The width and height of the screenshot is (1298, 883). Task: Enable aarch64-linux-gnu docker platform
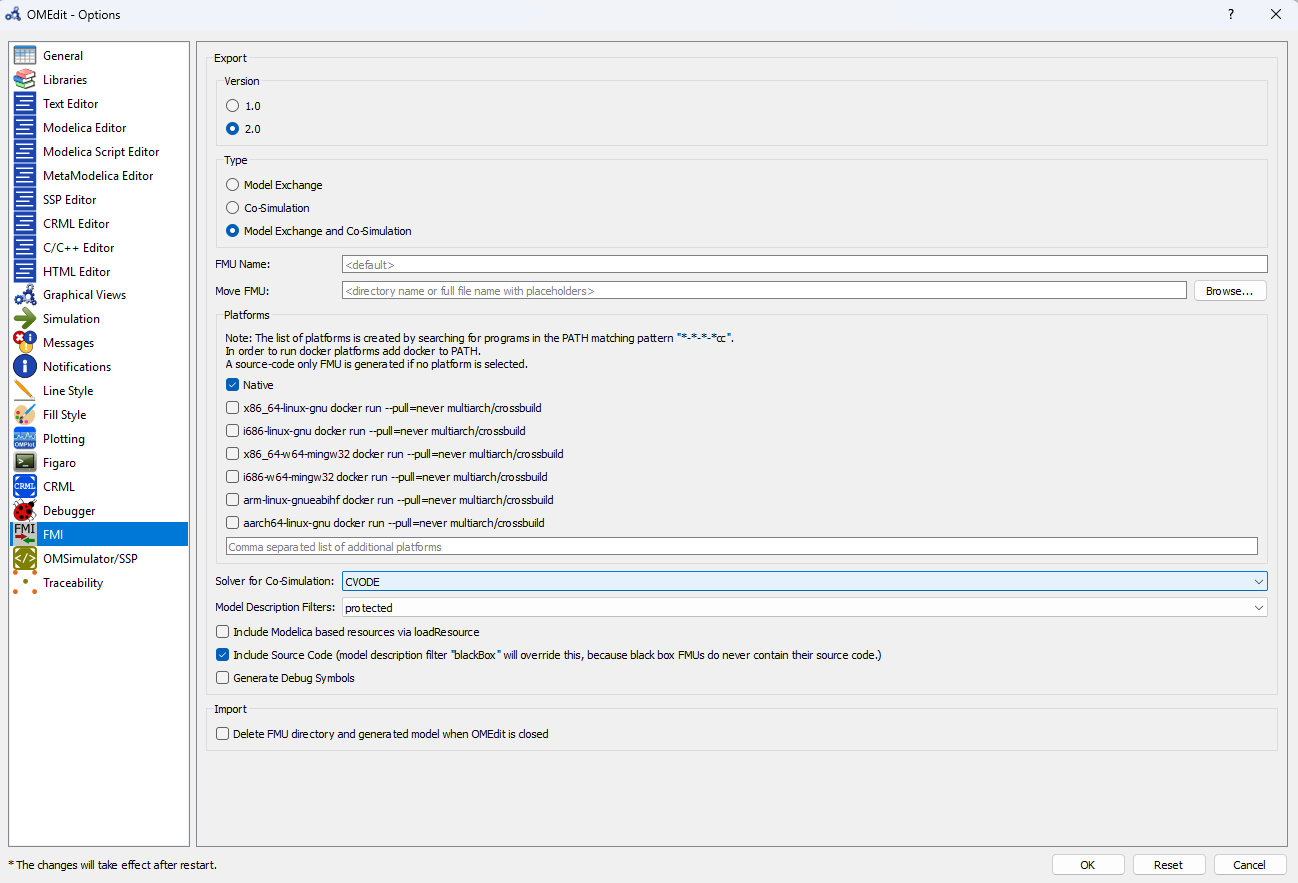pos(233,523)
